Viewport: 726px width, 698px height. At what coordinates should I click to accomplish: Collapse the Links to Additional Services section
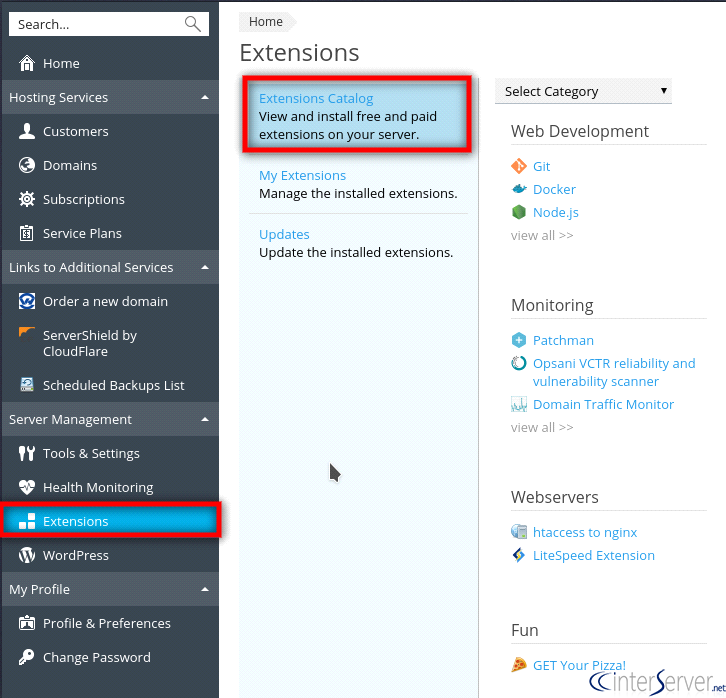pos(205,268)
